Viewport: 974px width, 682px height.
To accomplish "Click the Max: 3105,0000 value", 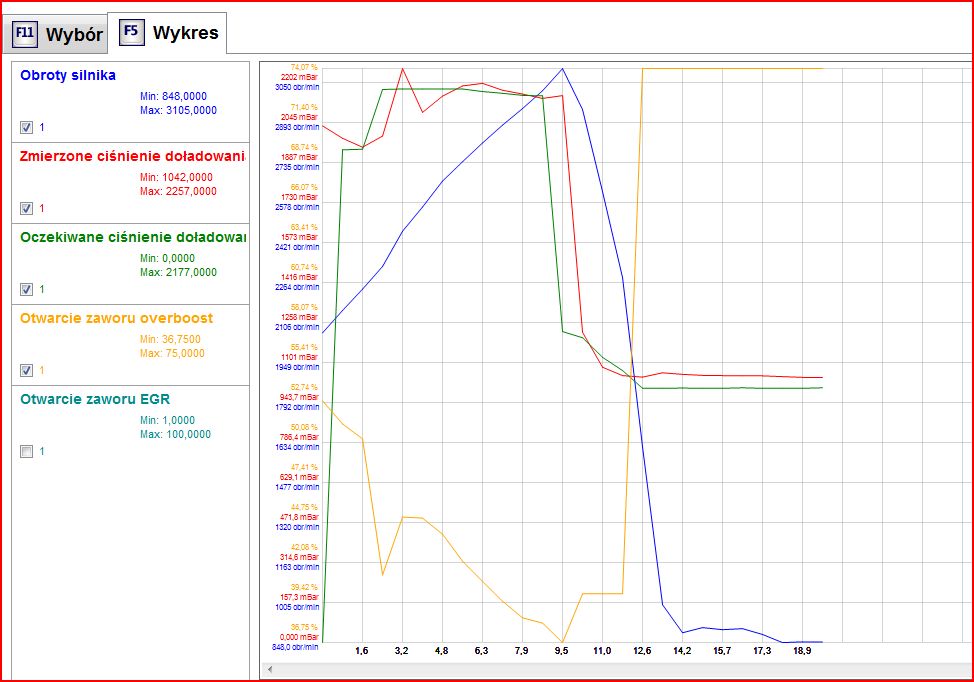I will [x=178, y=111].
